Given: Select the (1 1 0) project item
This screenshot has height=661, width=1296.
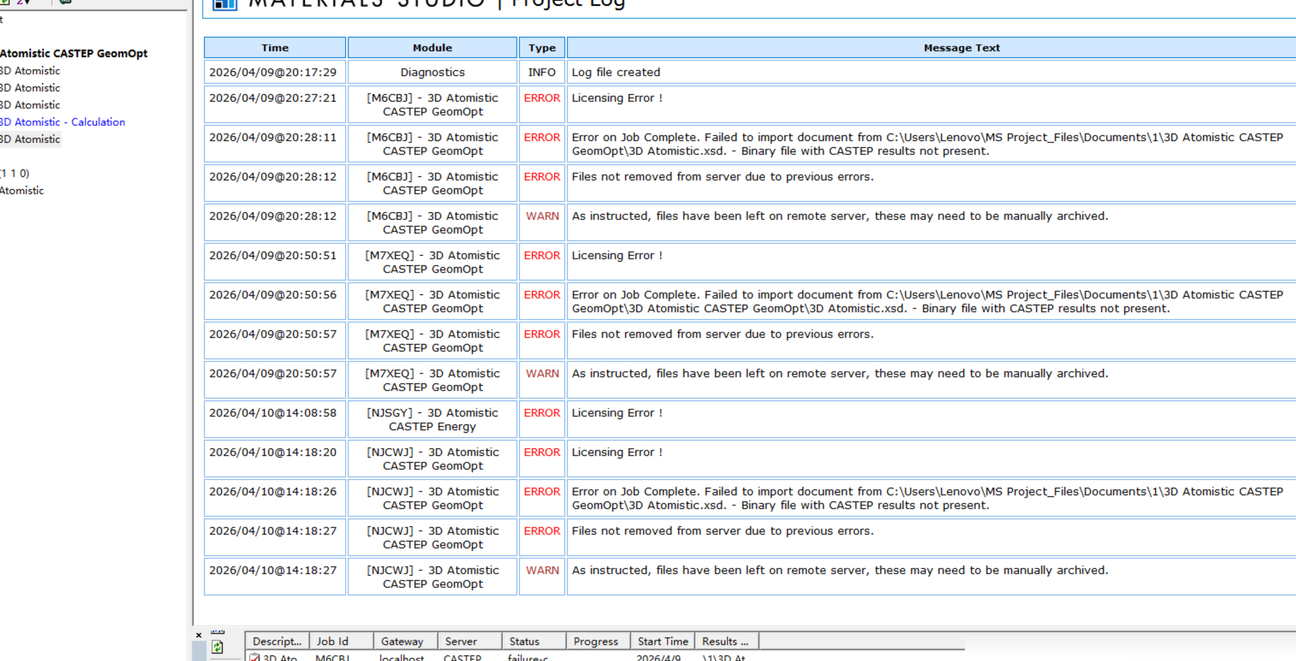Looking at the screenshot, I should point(15,174).
